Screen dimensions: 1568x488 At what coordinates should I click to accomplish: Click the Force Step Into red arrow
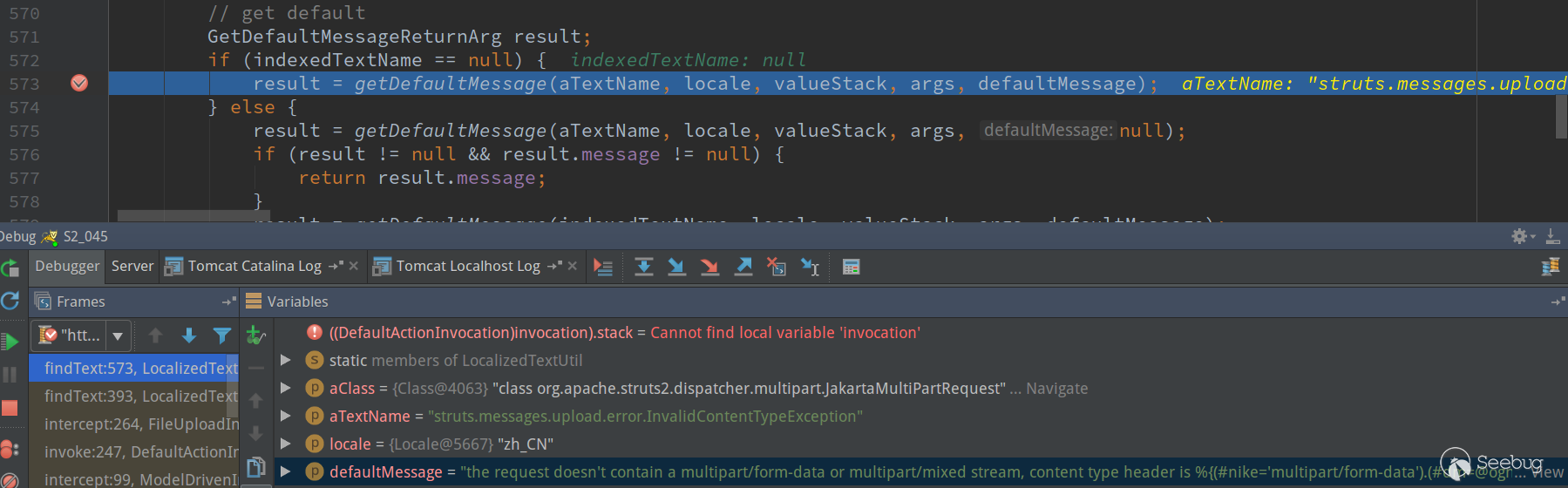(709, 267)
